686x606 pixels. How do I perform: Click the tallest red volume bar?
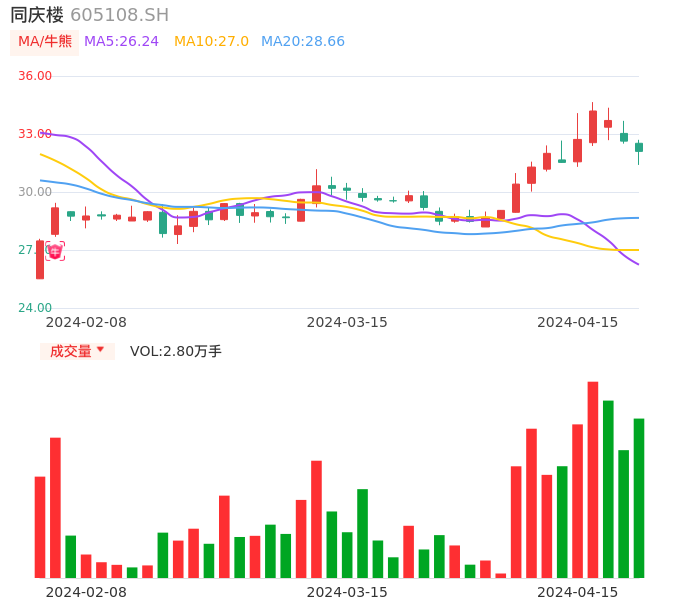pos(593,480)
